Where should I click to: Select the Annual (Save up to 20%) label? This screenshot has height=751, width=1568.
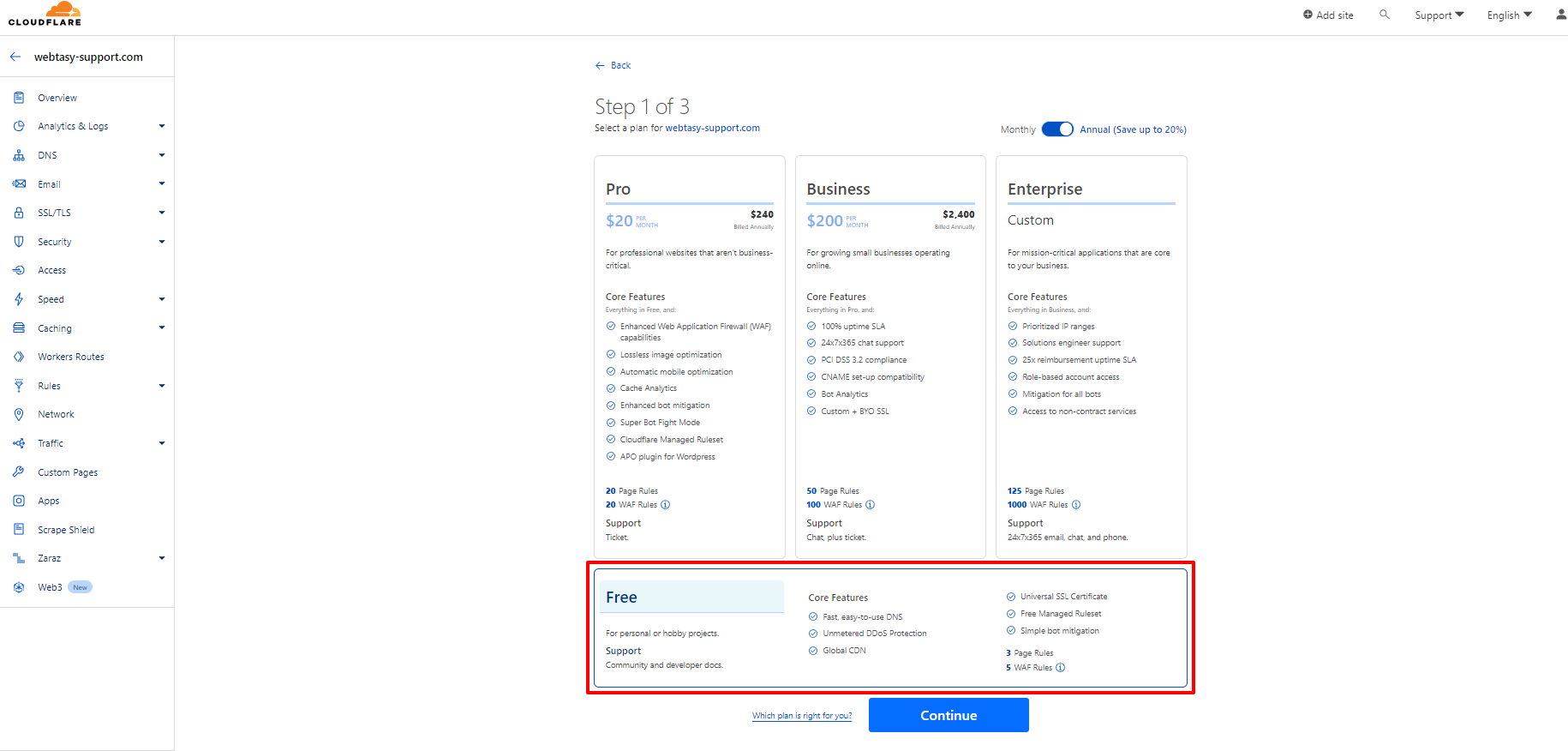1133,129
